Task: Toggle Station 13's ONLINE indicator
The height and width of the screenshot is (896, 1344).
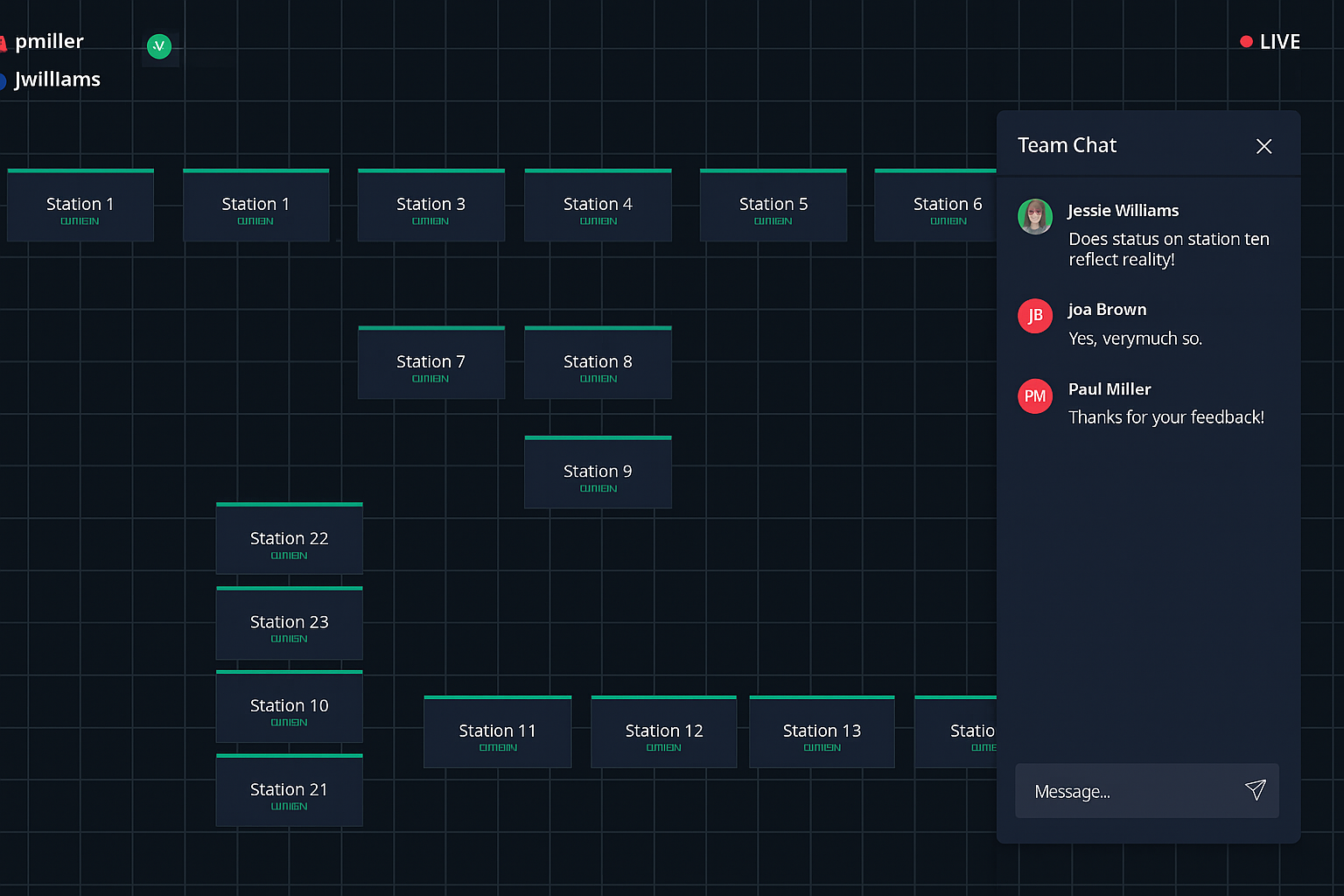Action: click(x=821, y=746)
